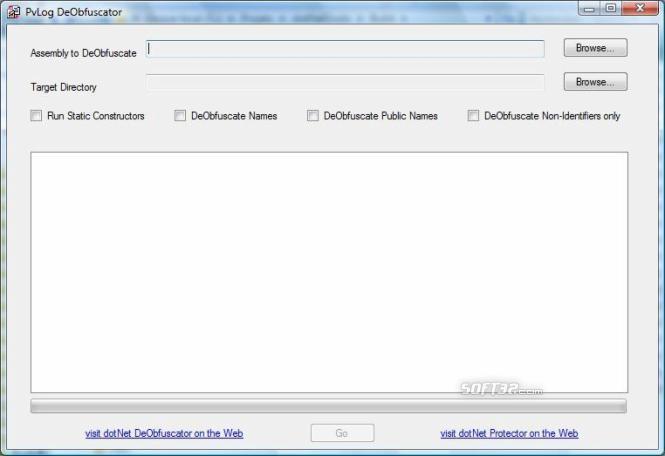Enable Run Static Constructors checkbox
665x456 pixels.
point(36,115)
